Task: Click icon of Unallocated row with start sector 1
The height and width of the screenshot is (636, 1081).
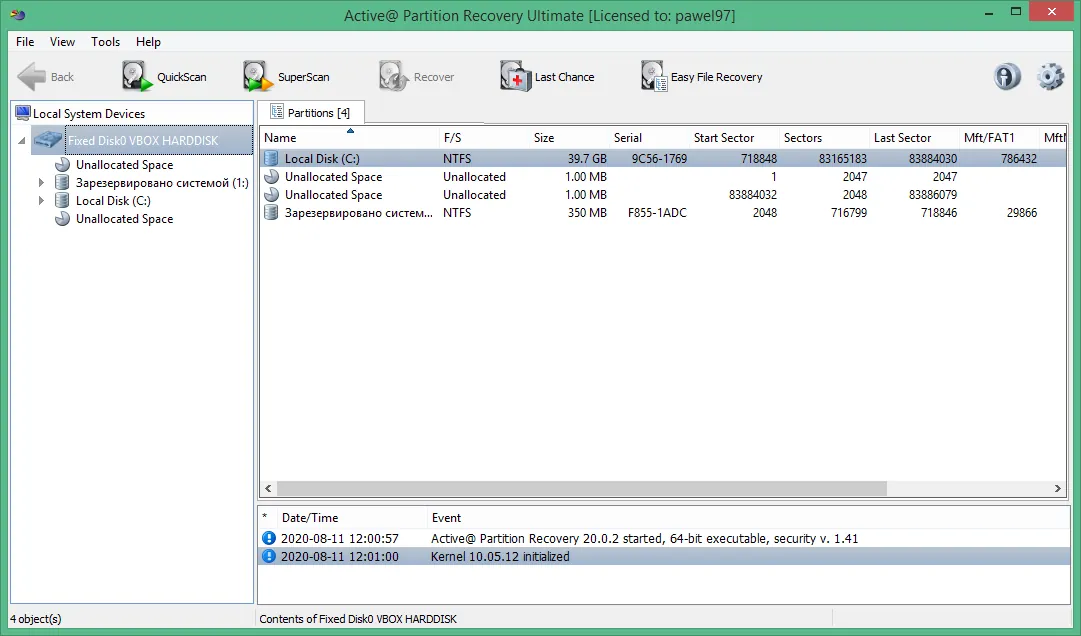Action: (272, 176)
